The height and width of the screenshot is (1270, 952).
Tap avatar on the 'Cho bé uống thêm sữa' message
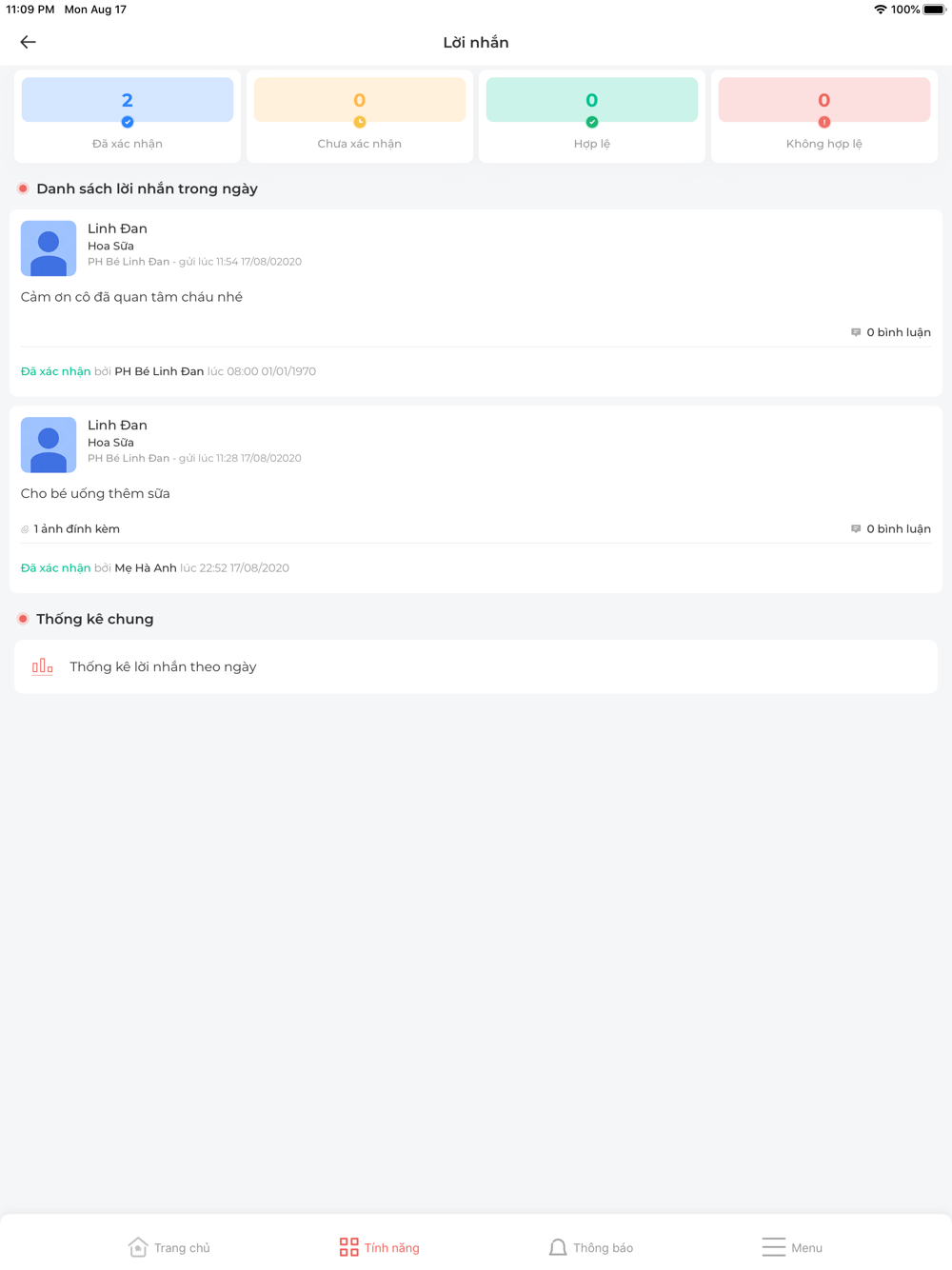pyautogui.click(x=49, y=445)
